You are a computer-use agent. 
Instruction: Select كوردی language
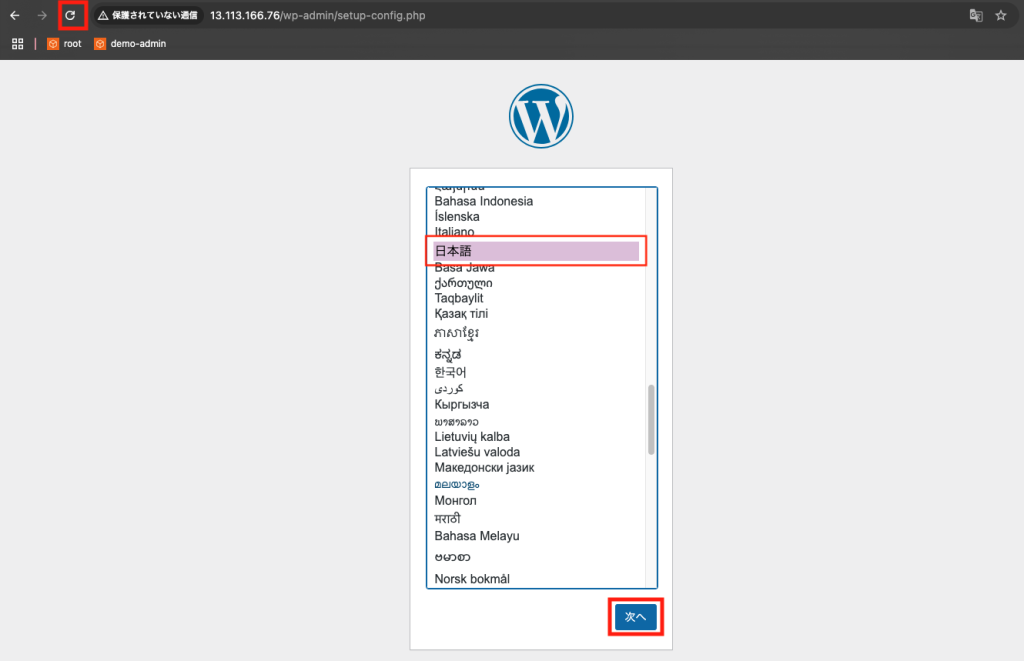536,389
